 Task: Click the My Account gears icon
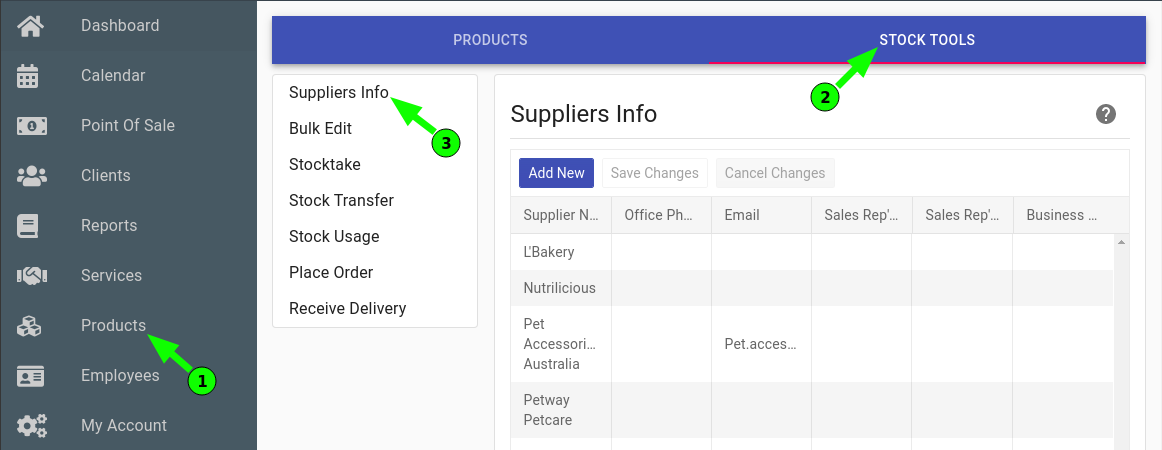pos(32,426)
